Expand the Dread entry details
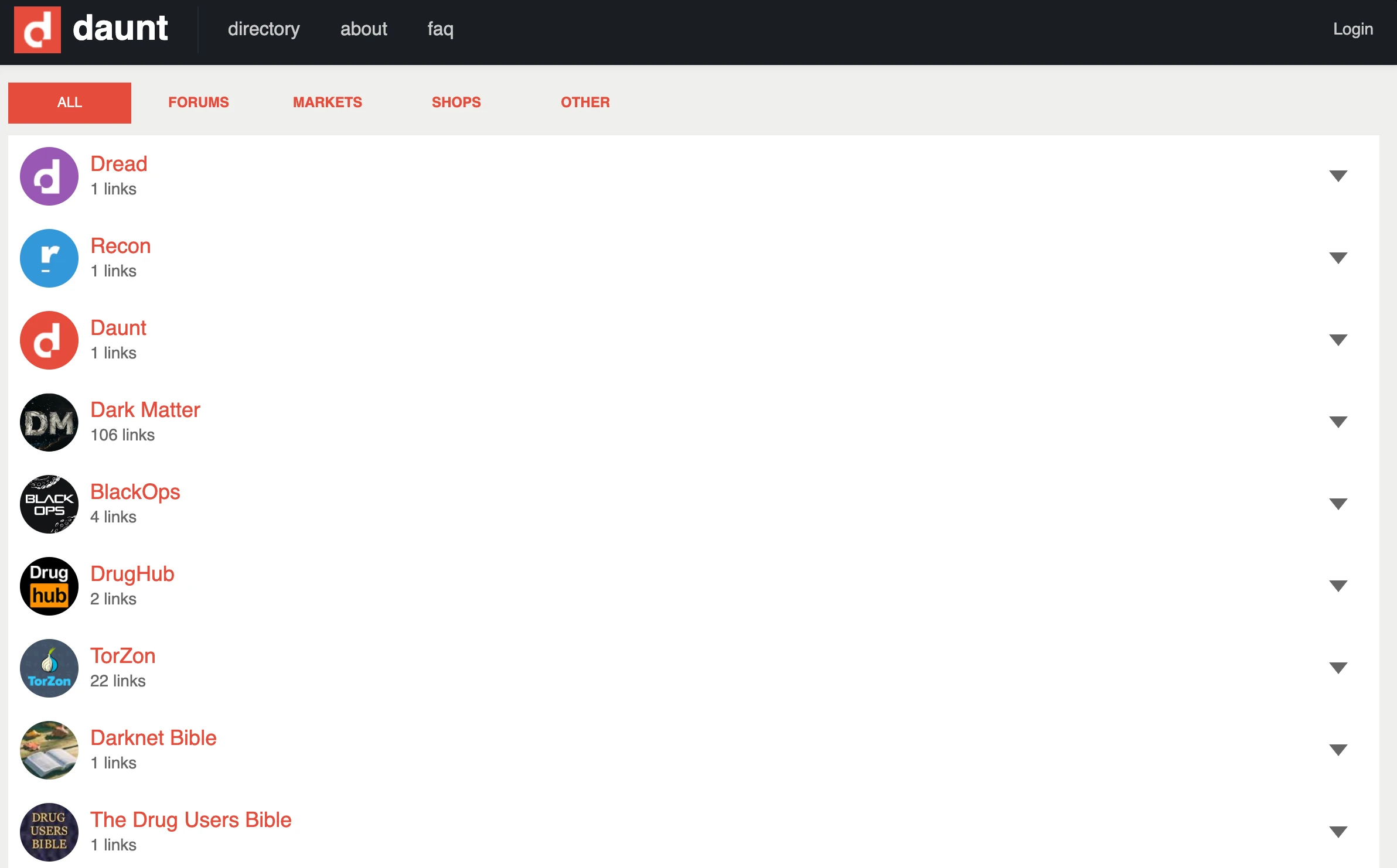1397x868 pixels. [x=1339, y=174]
